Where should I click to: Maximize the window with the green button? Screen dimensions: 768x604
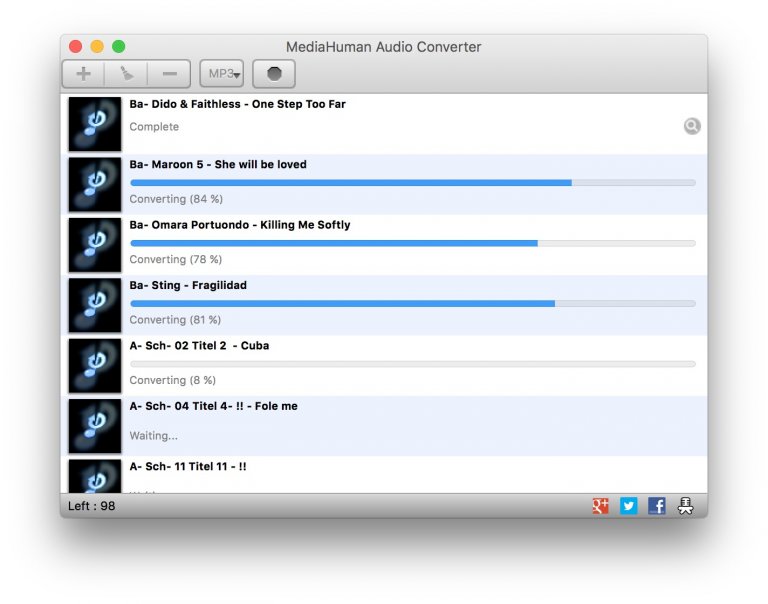(x=119, y=47)
